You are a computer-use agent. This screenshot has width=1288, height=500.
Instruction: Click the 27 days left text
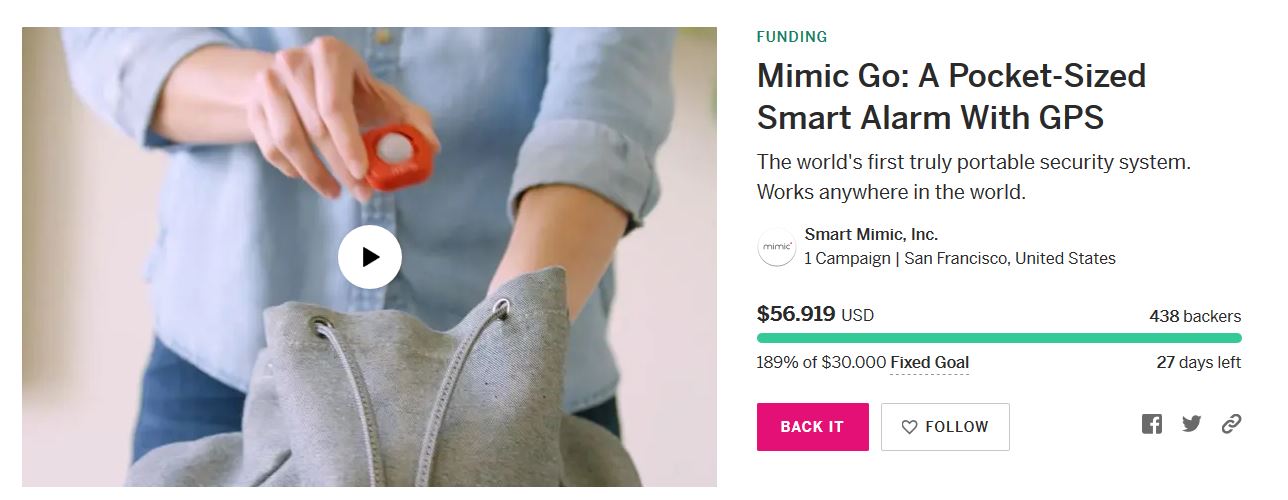point(1198,362)
